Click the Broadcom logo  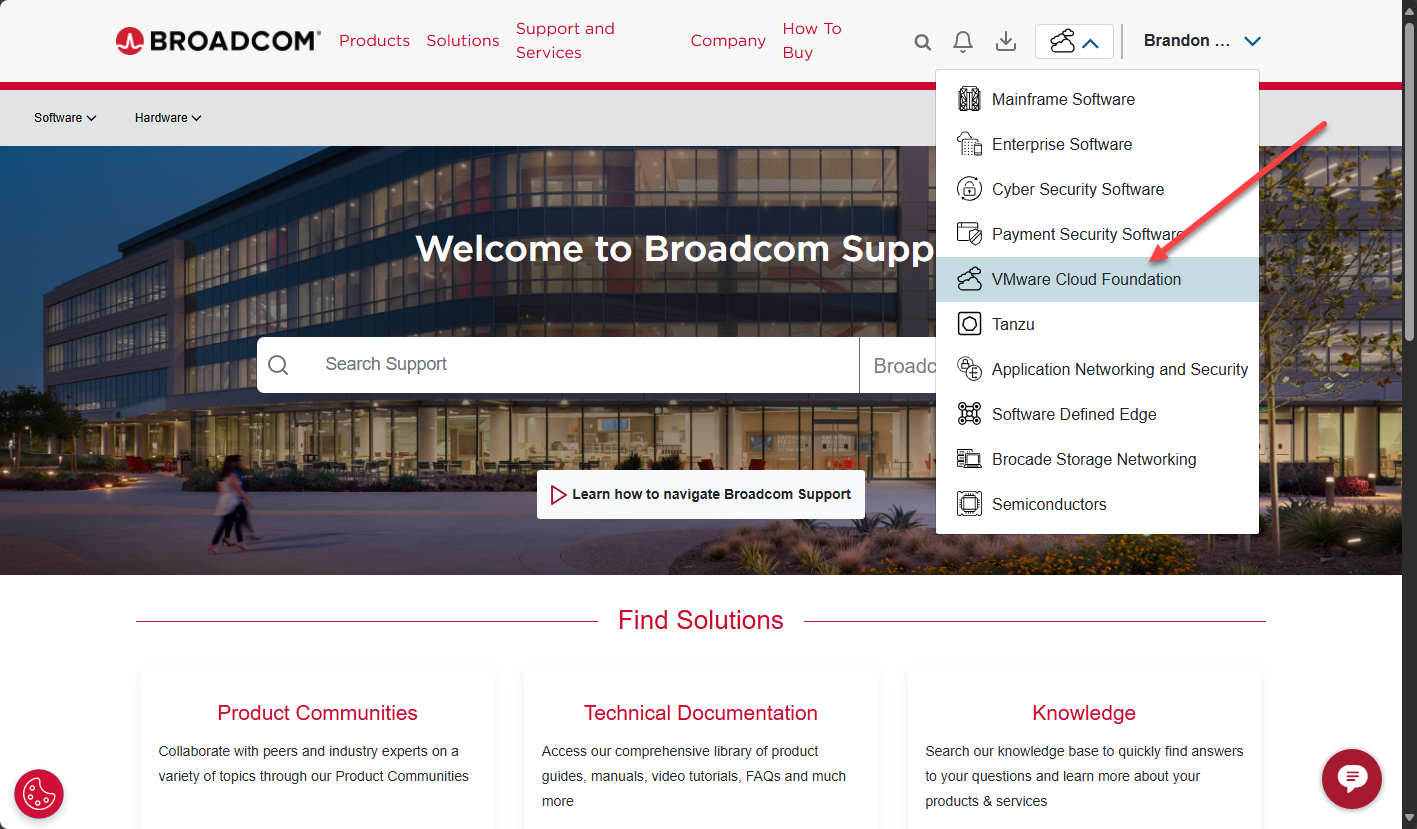pos(218,41)
